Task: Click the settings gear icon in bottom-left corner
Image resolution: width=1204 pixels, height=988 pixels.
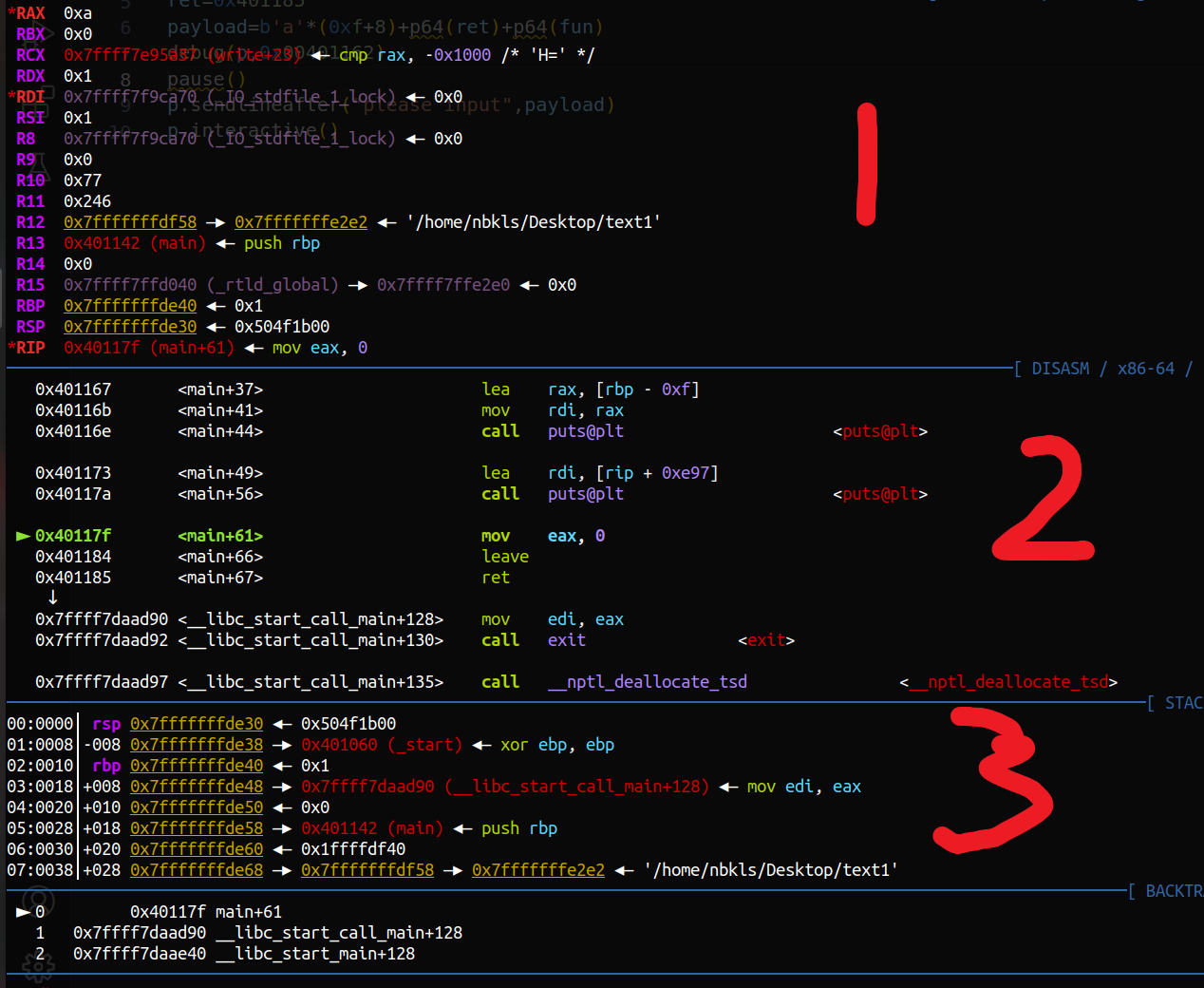Action: tap(40, 966)
